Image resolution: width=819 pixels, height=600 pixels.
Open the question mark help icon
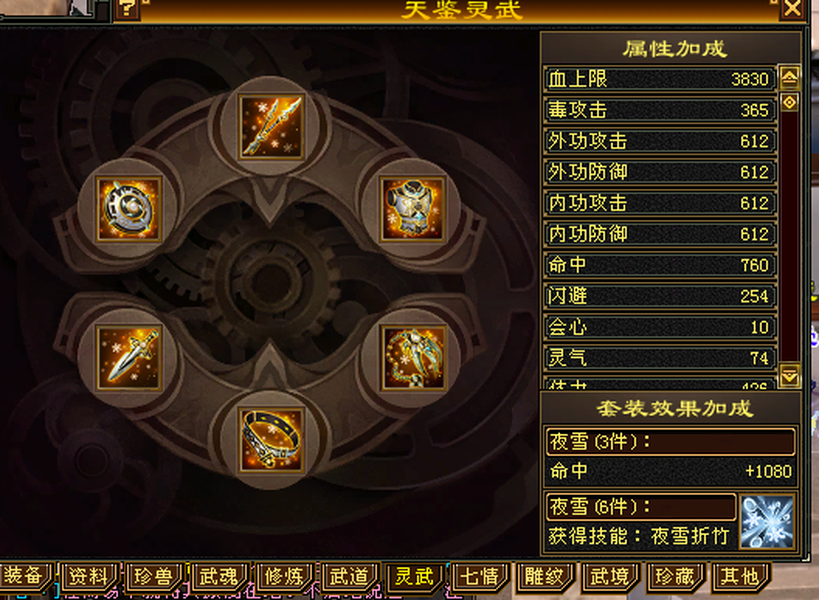pos(127,9)
